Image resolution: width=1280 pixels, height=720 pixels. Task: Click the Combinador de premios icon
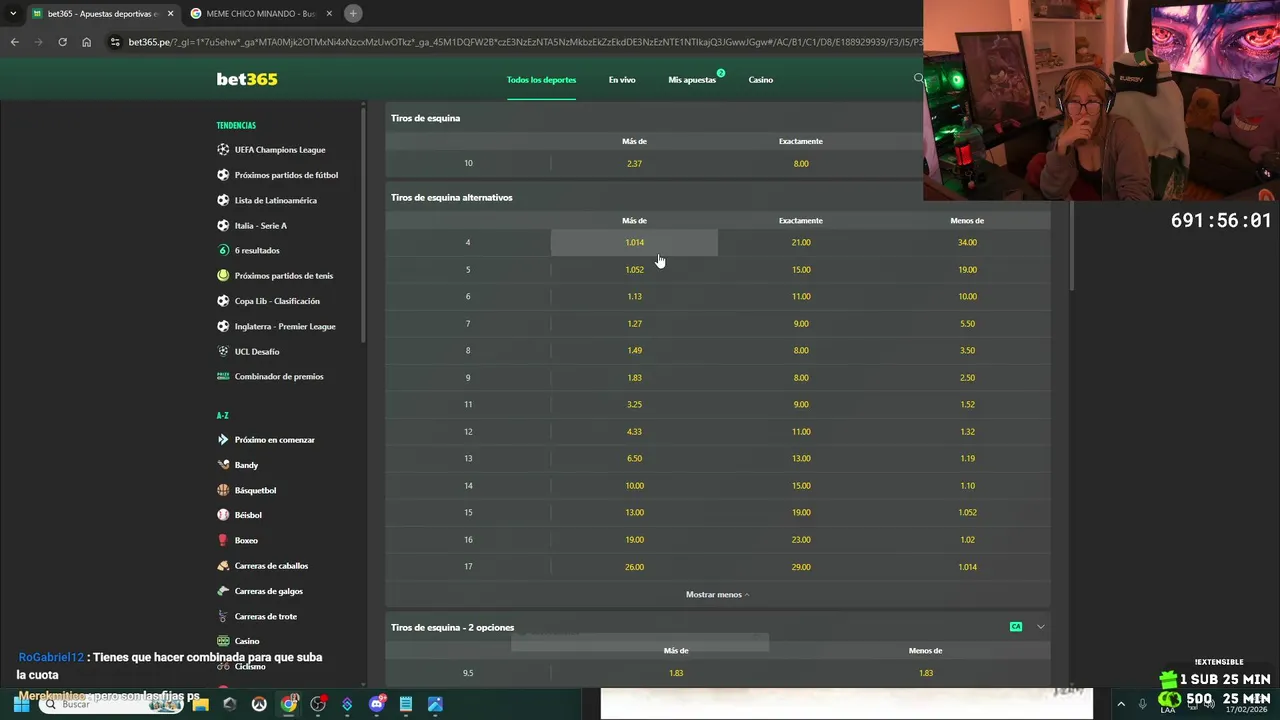pyautogui.click(x=223, y=377)
